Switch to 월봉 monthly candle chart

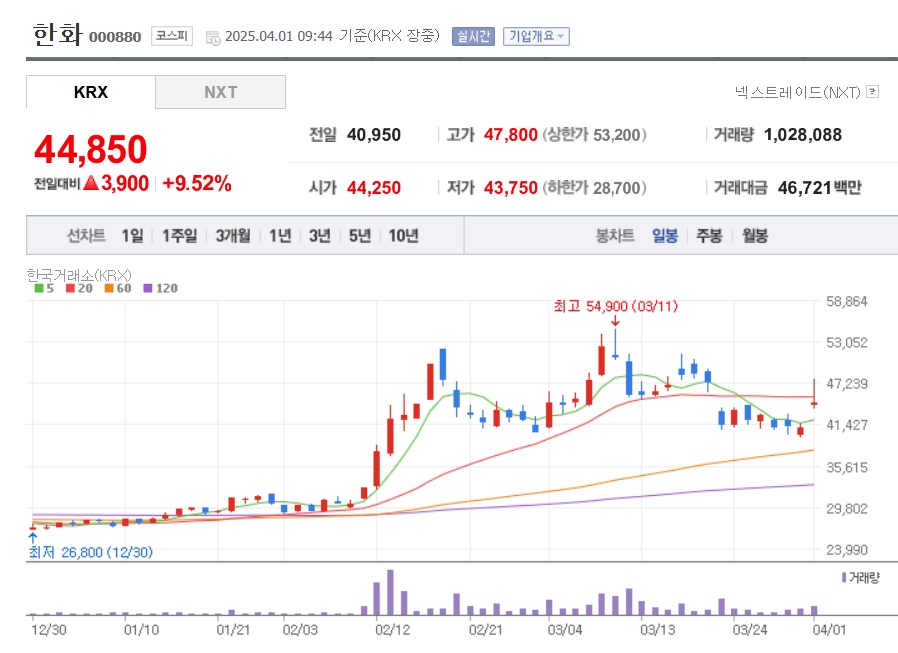tap(755, 235)
